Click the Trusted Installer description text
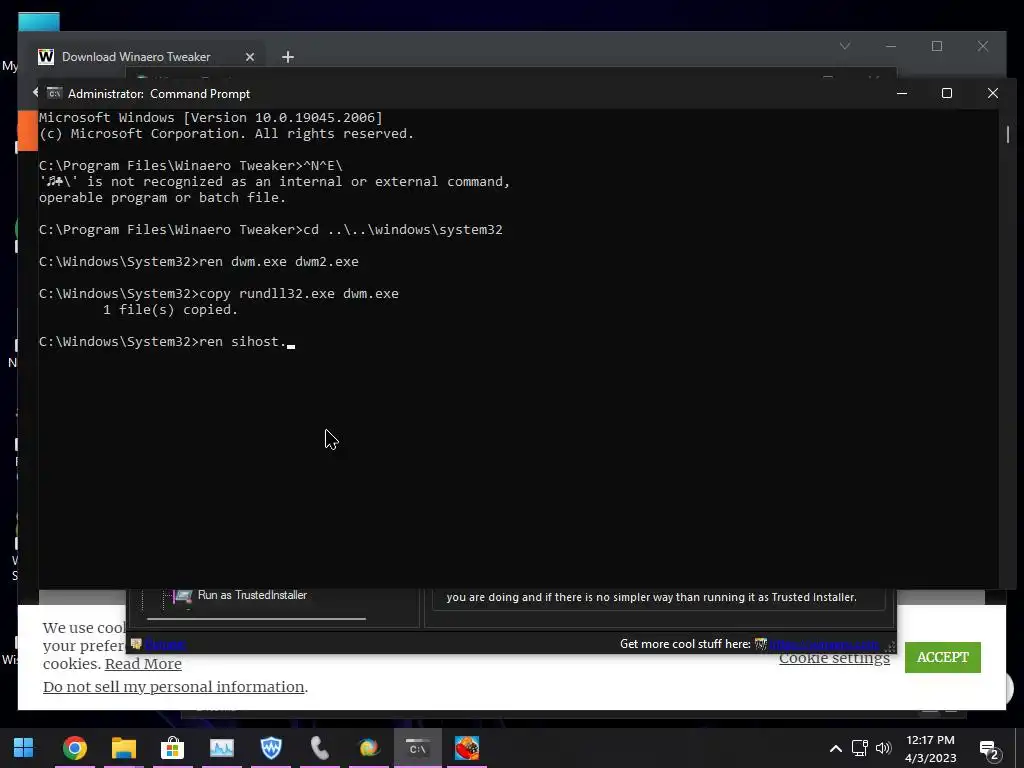1024x768 pixels. 651,597
